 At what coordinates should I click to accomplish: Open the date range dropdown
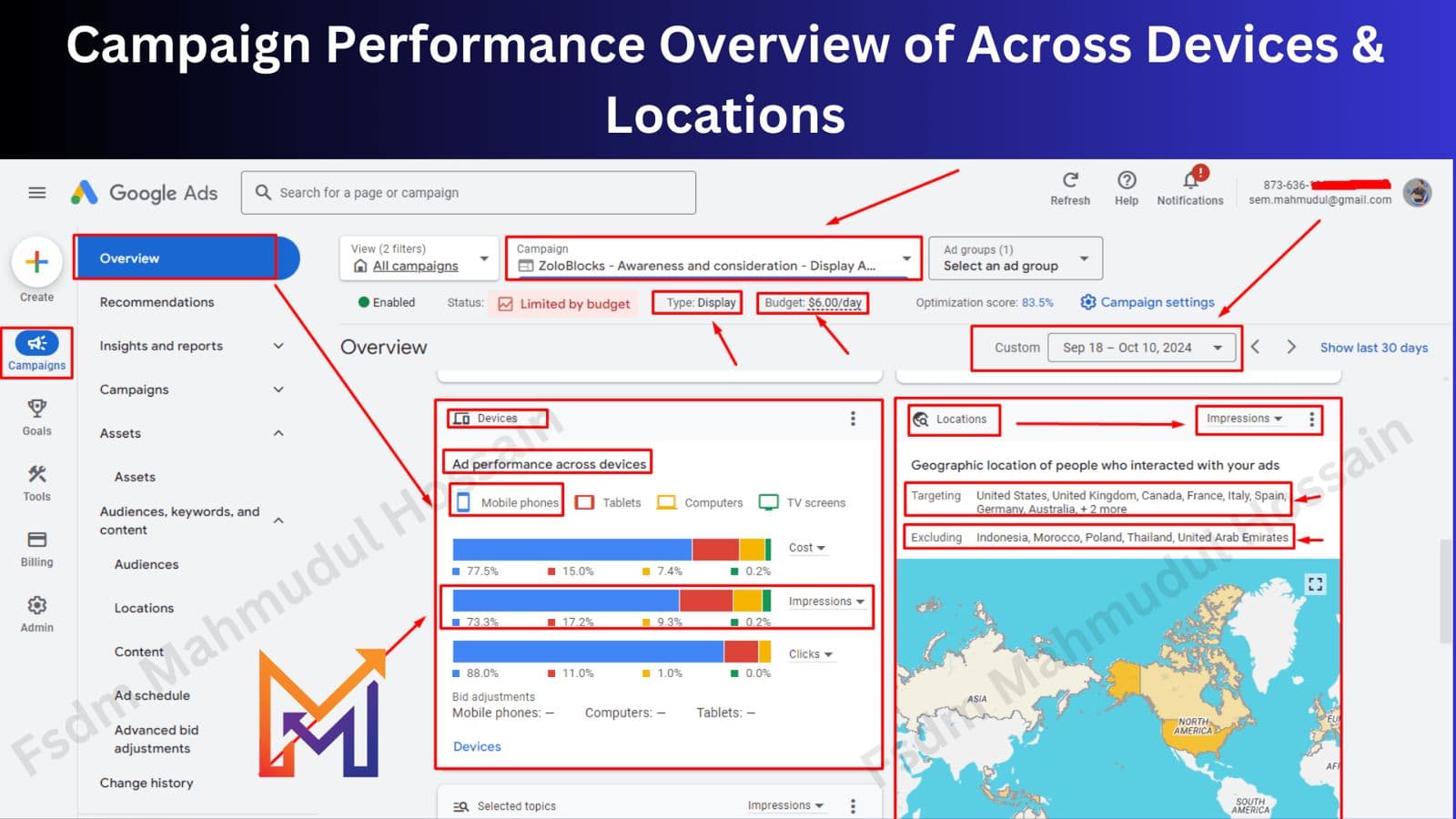pyautogui.click(x=1142, y=348)
